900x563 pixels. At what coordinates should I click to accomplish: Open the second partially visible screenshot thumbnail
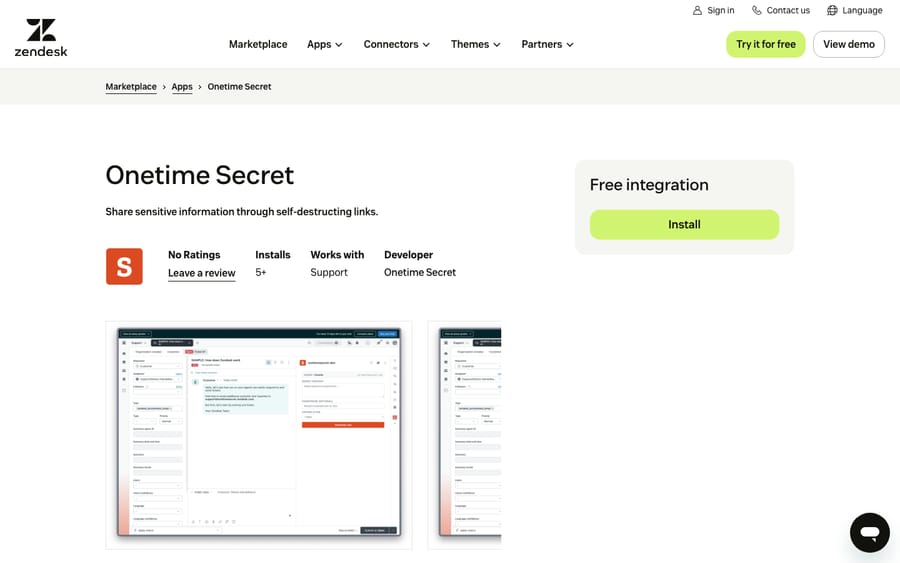coord(464,435)
